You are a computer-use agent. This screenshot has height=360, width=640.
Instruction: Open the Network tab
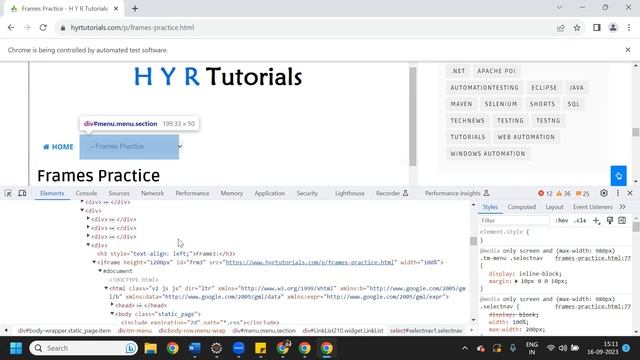click(x=152, y=193)
